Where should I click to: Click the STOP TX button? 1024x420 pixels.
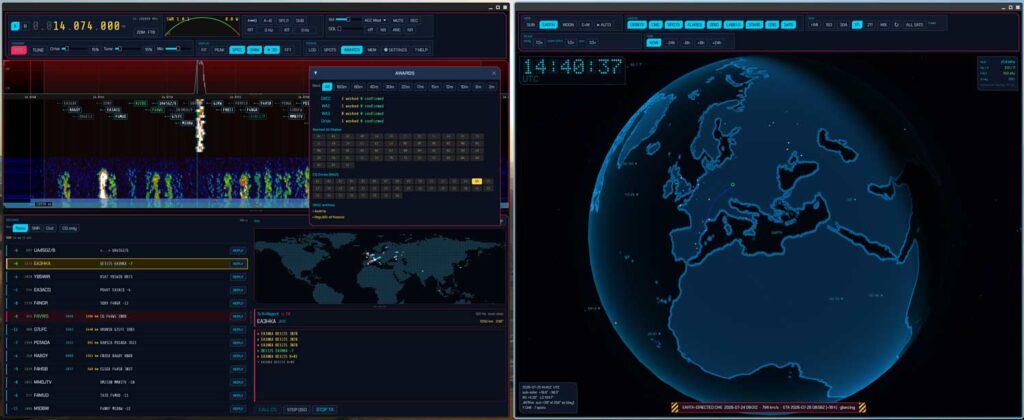(325, 410)
